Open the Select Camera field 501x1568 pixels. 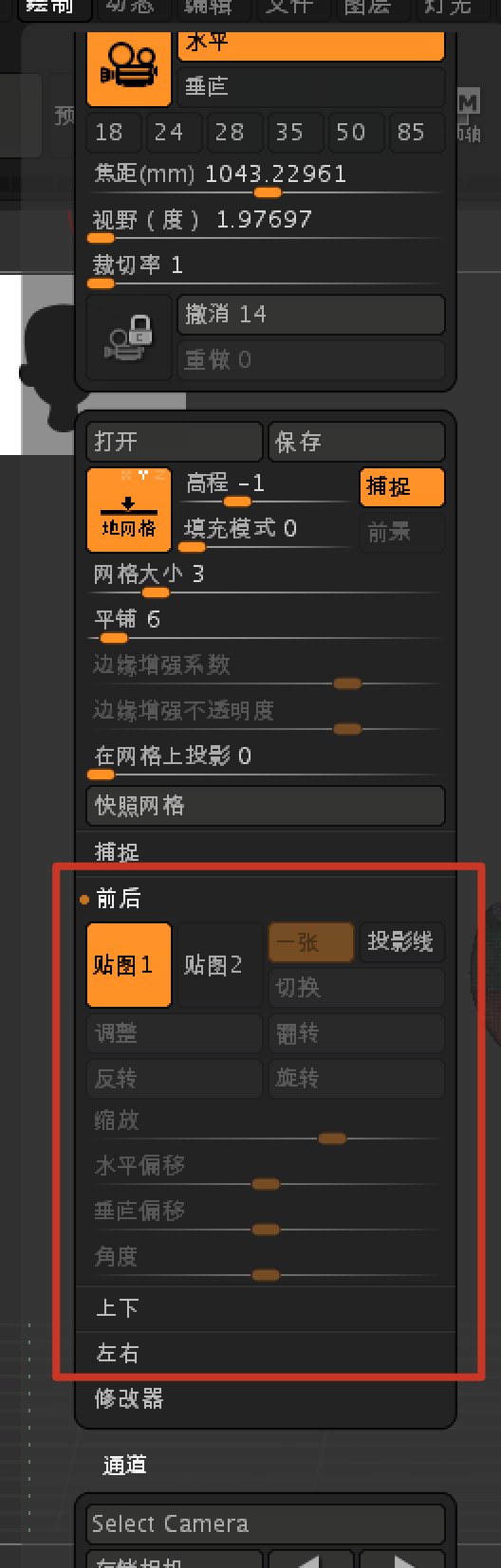pos(266,1524)
